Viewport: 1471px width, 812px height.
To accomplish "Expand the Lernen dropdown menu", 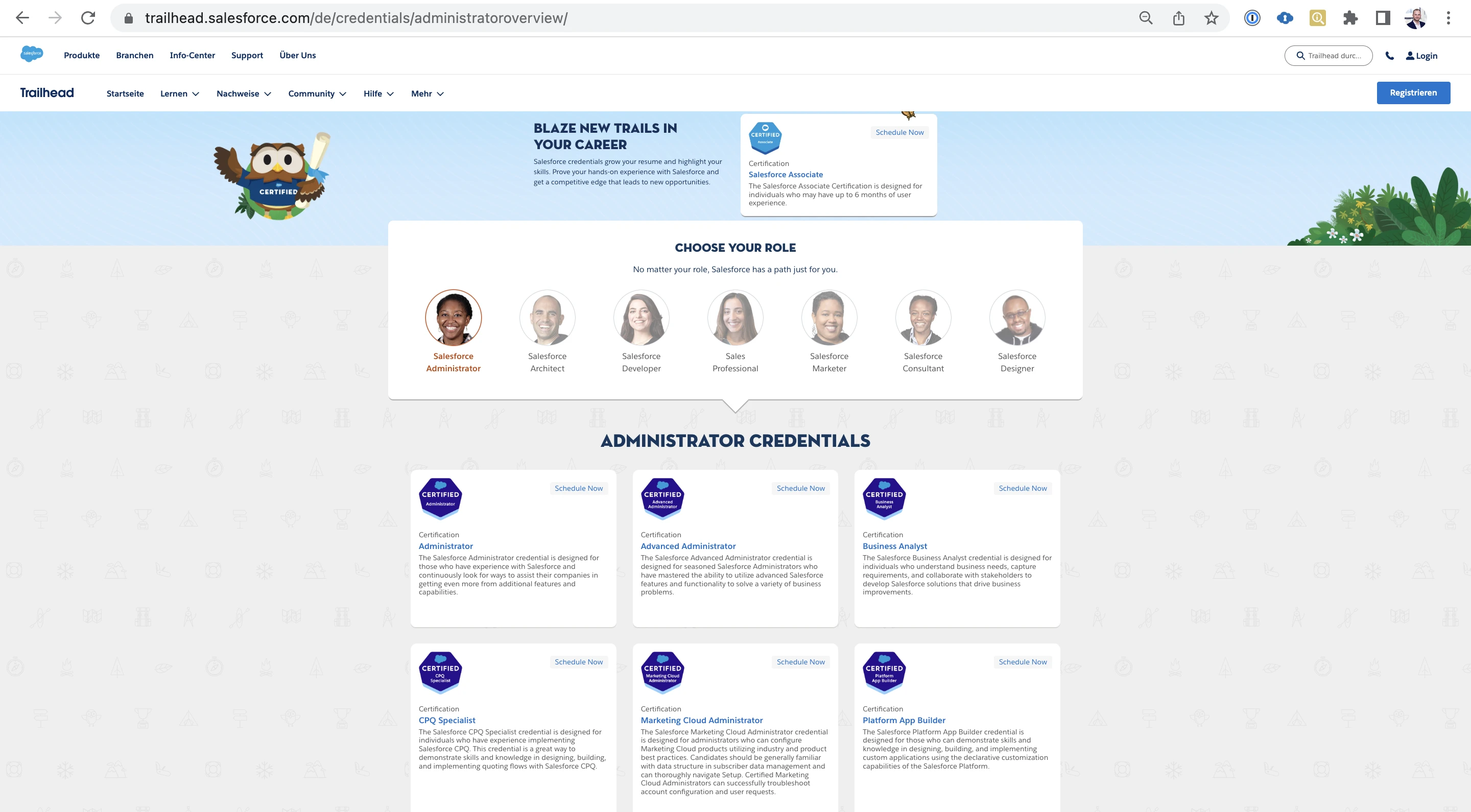I will pos(179,93).
